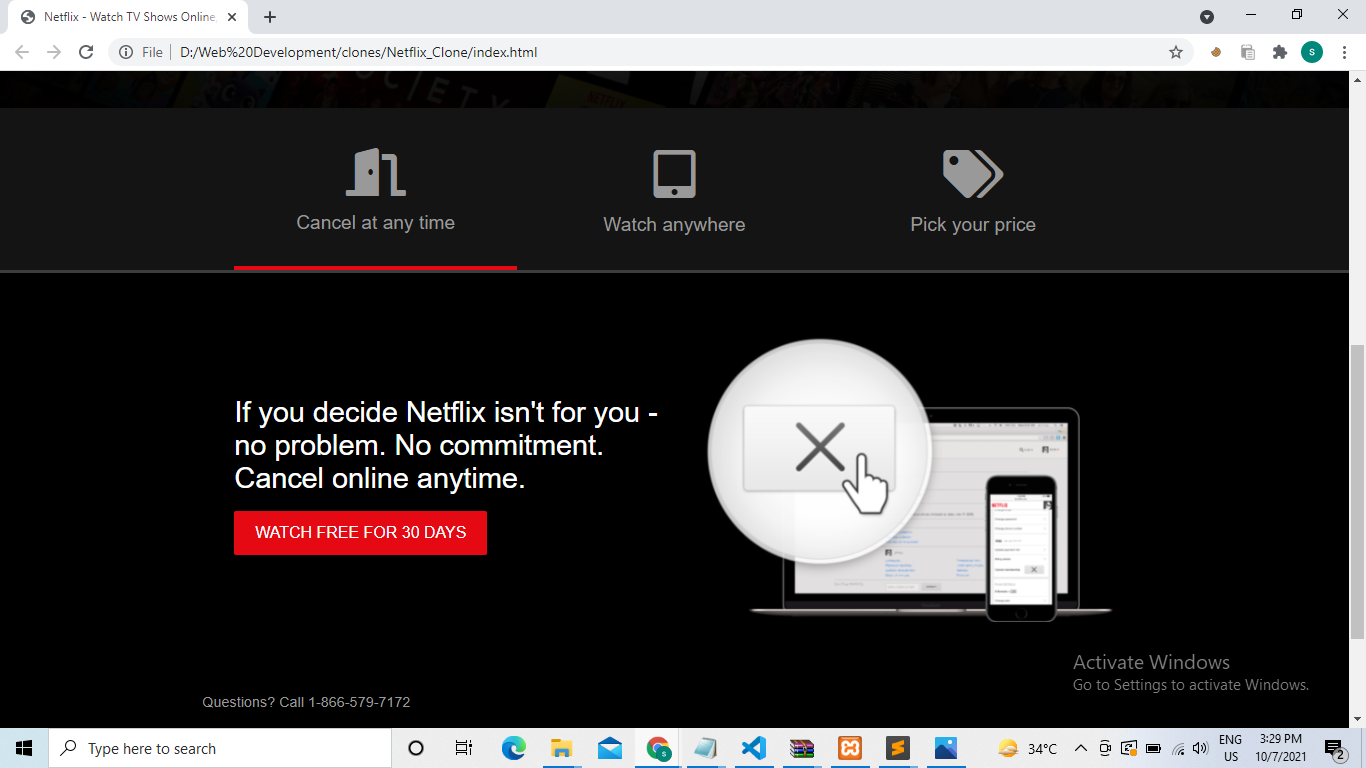Launch Visual Studio Code from the taskbar
The width and height of the screenshot is (1366, 768).
[x=753, y=747]
